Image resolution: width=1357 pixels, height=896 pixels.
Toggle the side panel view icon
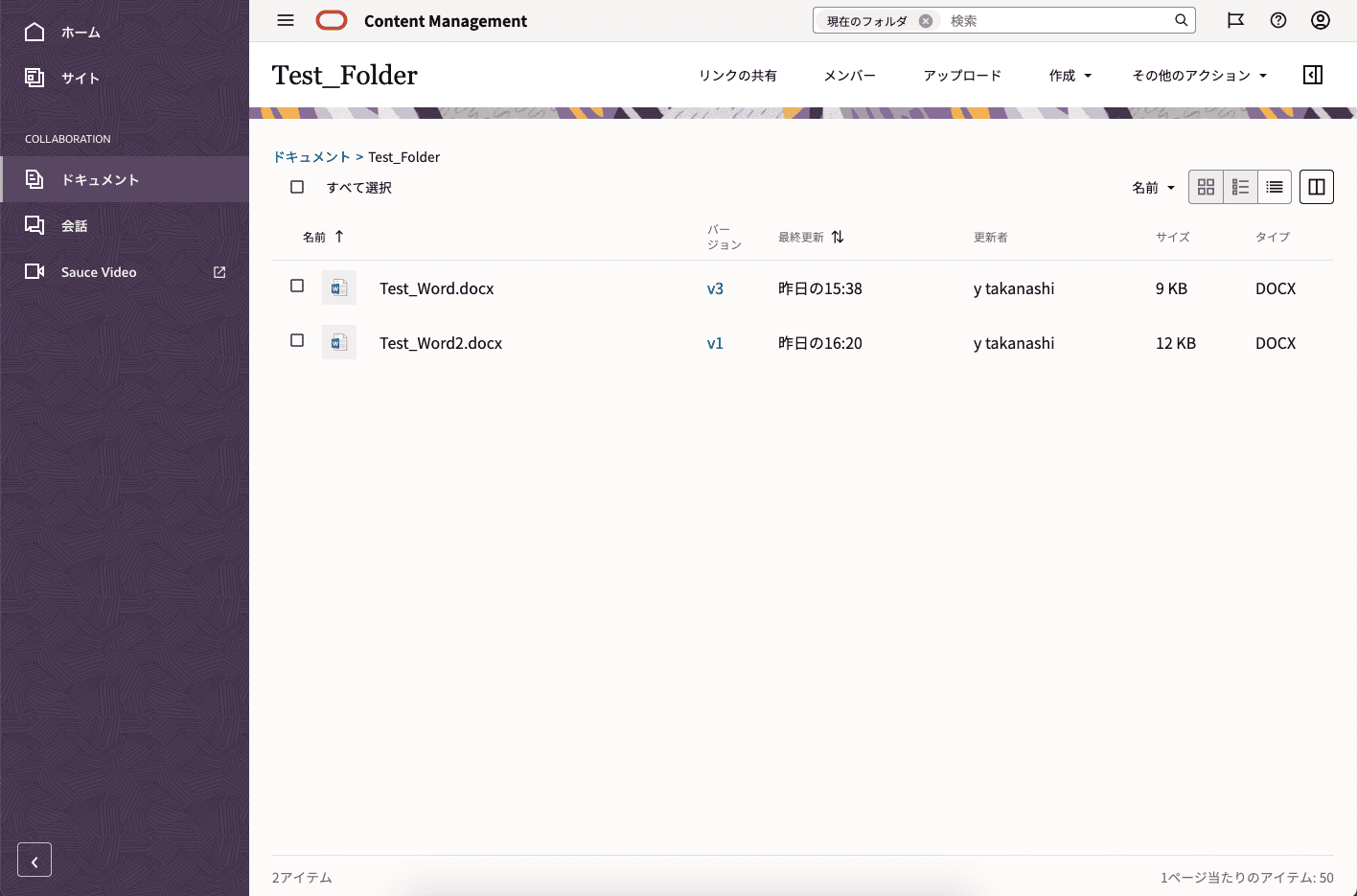click(x=1316, y=187)
